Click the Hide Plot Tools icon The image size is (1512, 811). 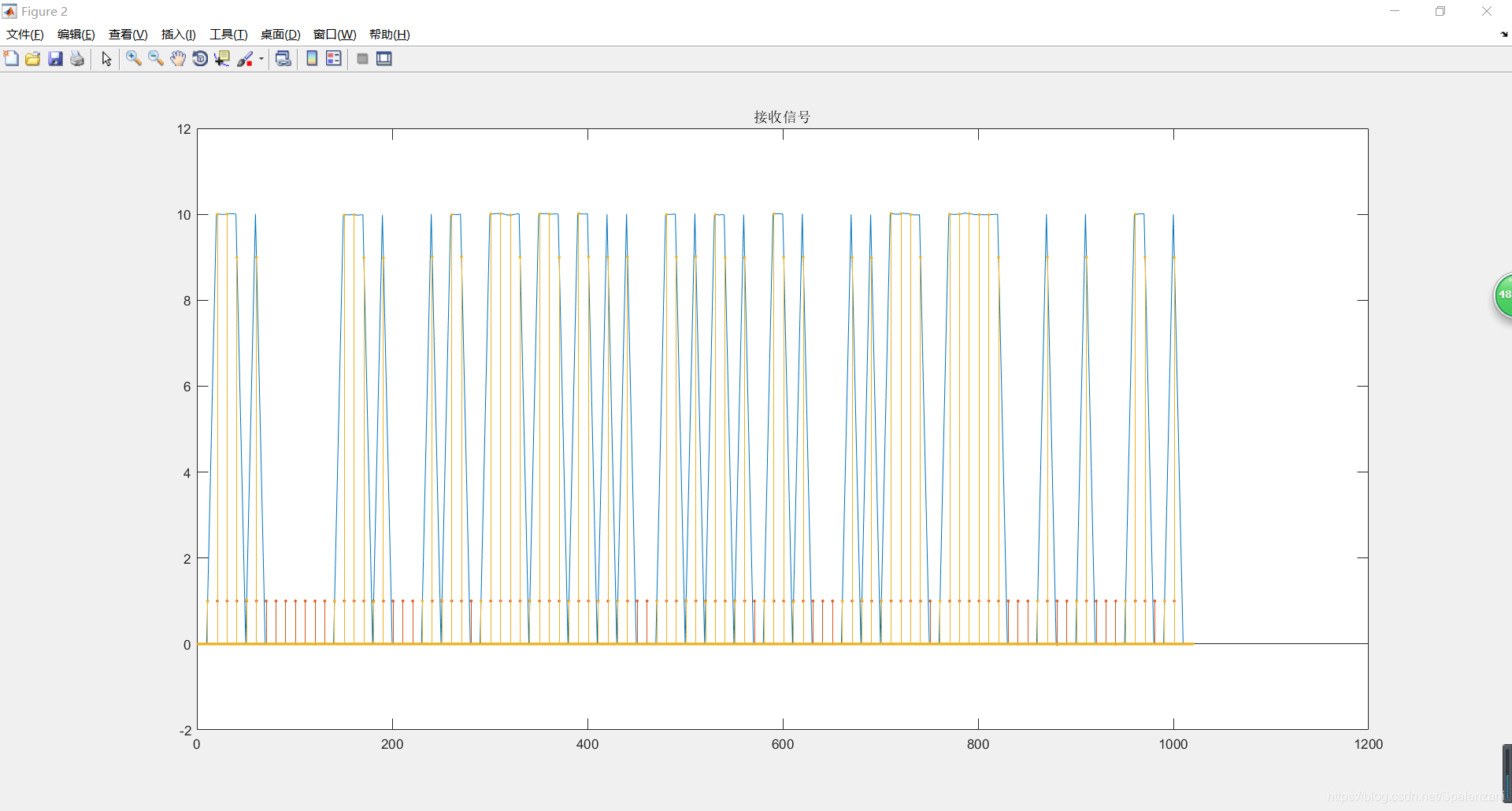[362, 59]
